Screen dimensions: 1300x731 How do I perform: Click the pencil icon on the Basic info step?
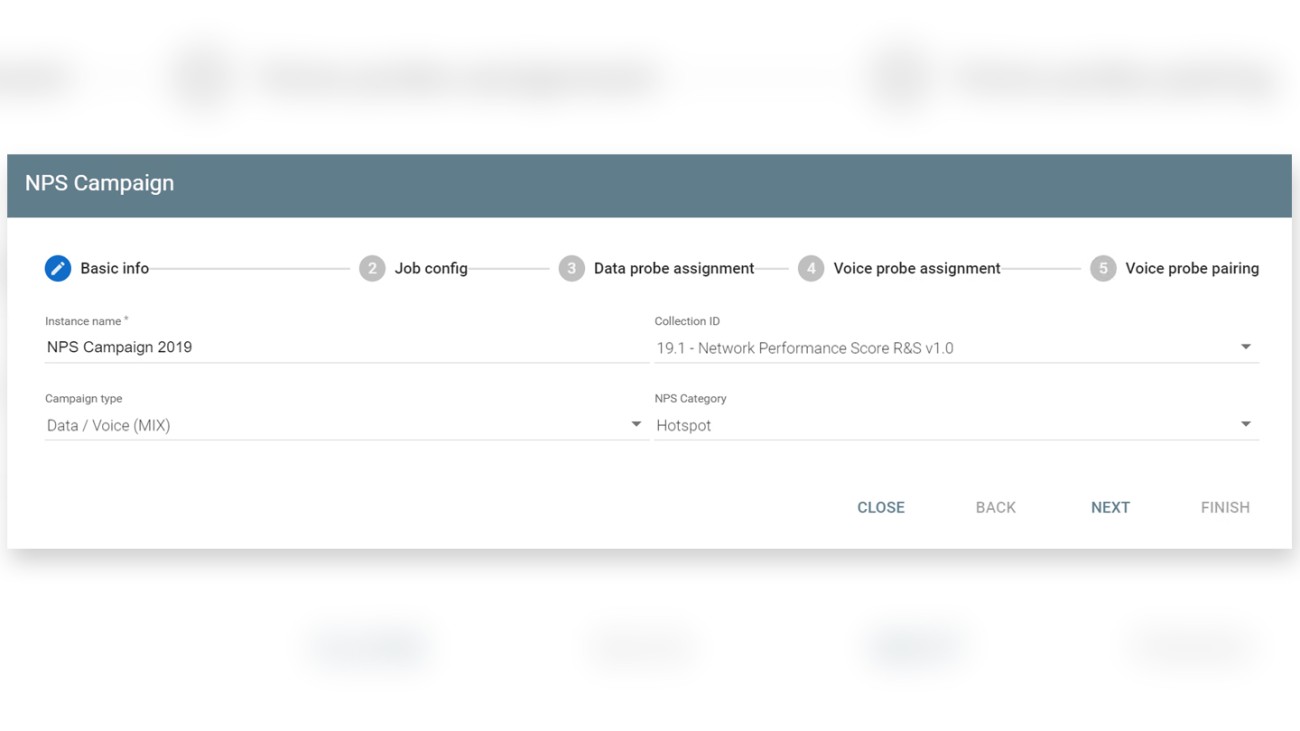[x=57, y=268]
